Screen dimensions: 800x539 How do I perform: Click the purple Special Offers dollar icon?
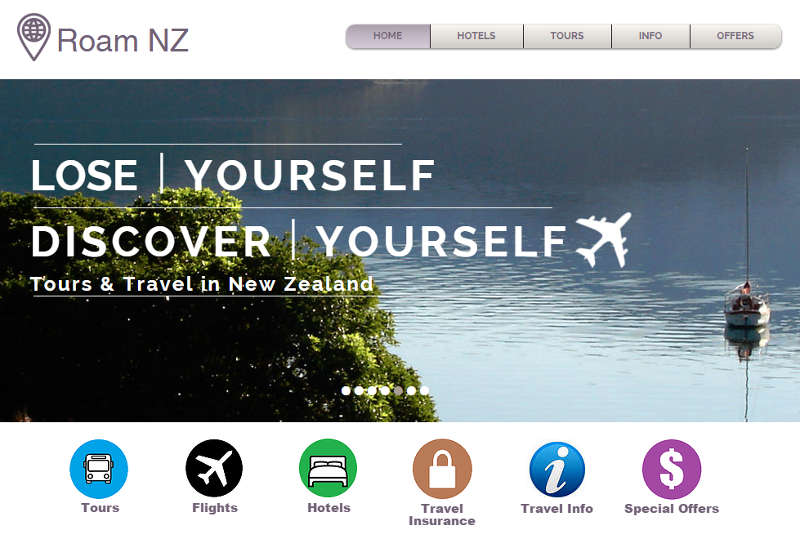click(671, 469)
